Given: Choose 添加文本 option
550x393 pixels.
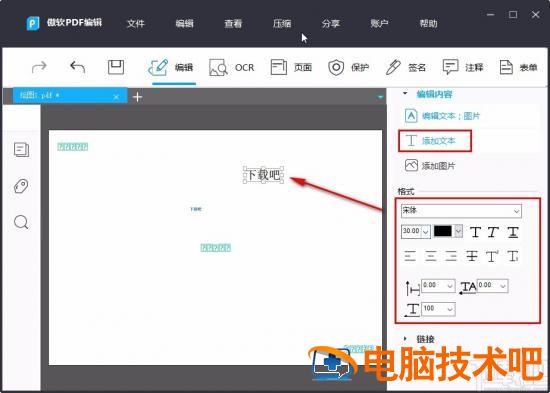Looking at the screenshot, I should click(x=435, y=141).
